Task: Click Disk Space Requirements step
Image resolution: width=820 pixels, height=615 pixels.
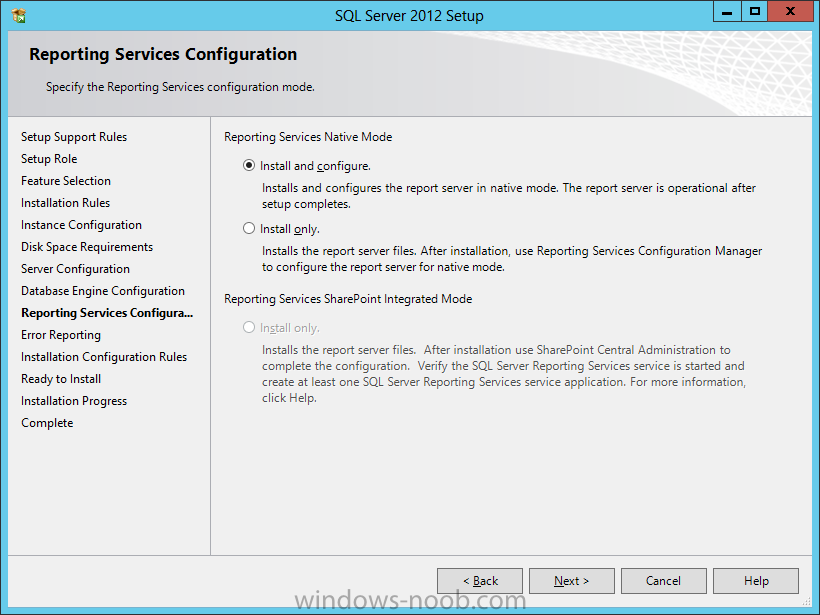Action: click(87, 247)
